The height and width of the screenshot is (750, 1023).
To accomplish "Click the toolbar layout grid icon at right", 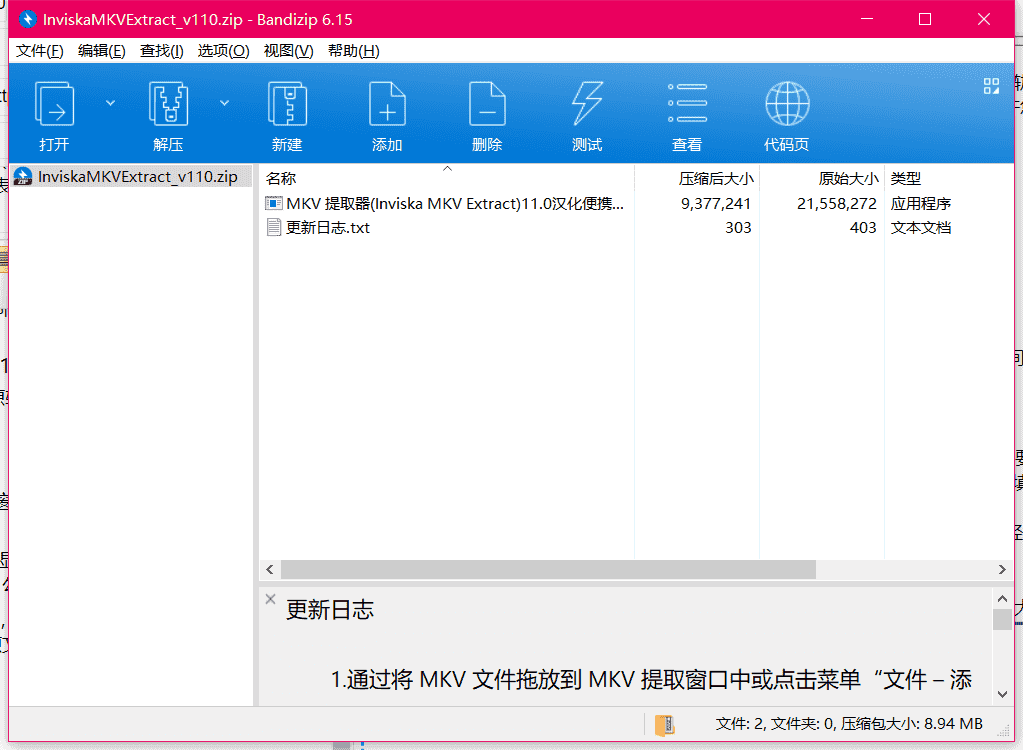I will click(x=991, y=86).
